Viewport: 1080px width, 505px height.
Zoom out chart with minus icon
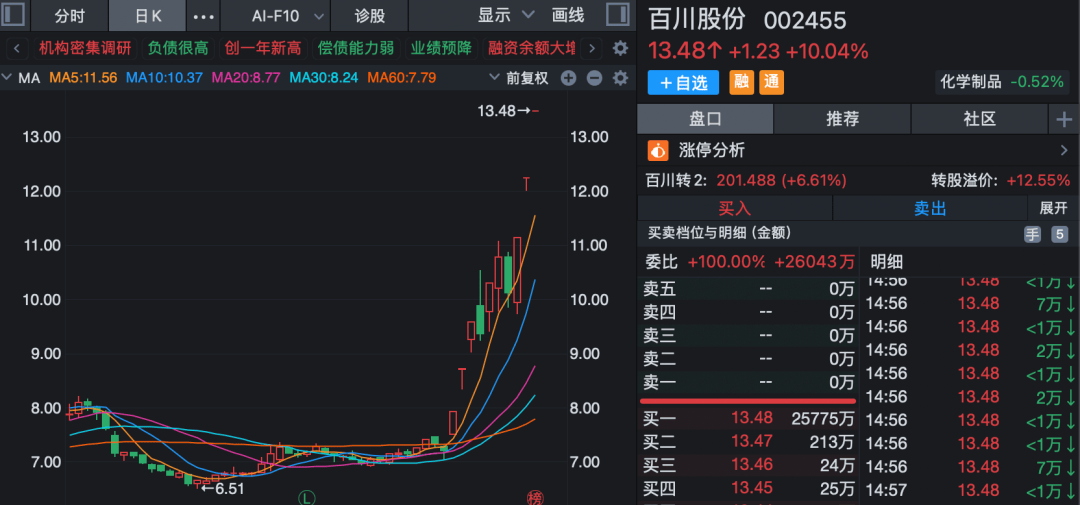tap(594, 78)
